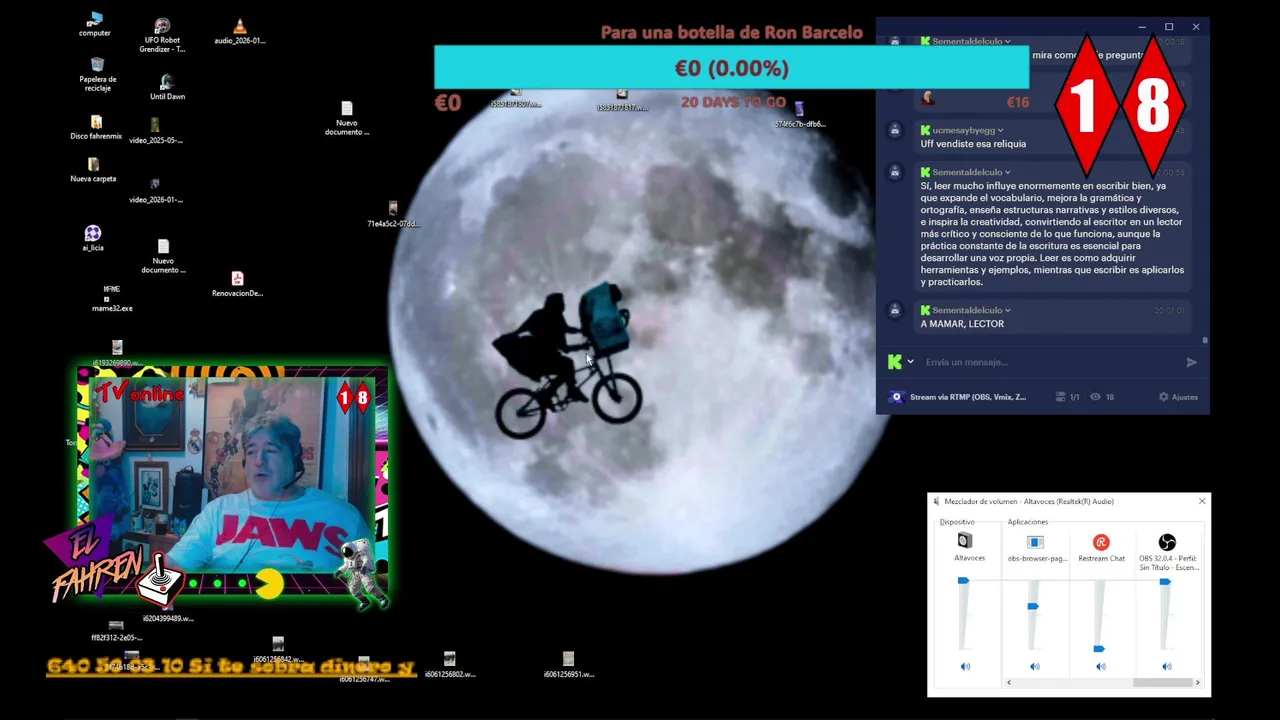Send the chat message with arrow icon
The image size is (1280, 720).
tap(1191, 362)
